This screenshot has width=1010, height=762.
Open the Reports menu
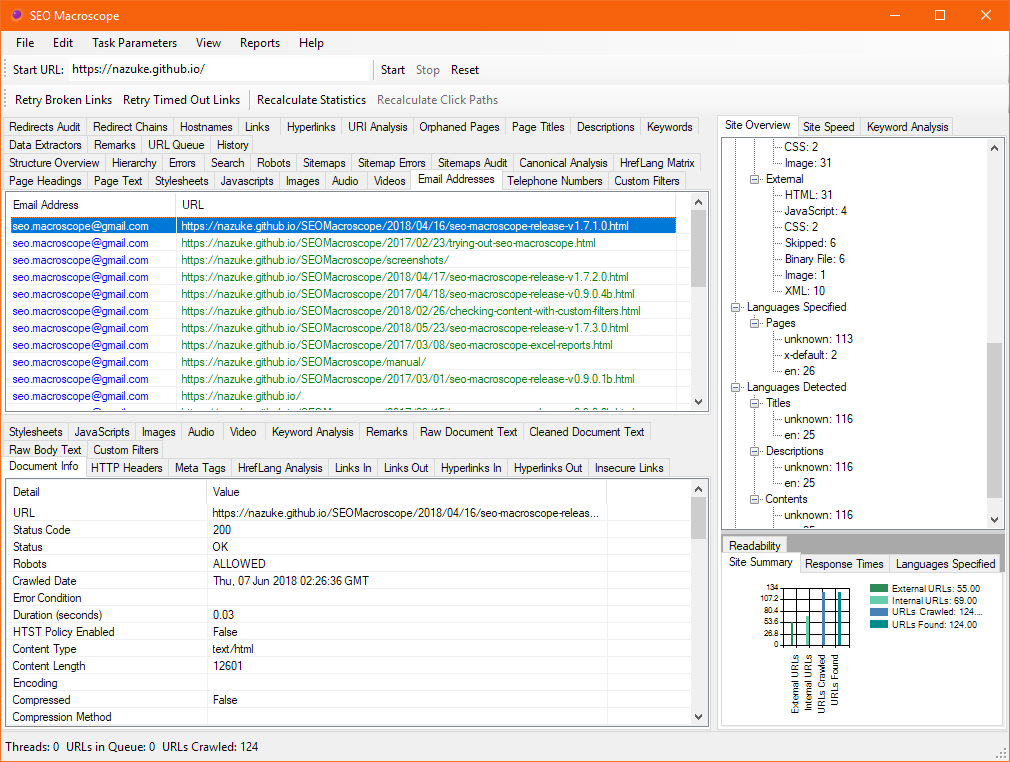click(x=260, y=43)
